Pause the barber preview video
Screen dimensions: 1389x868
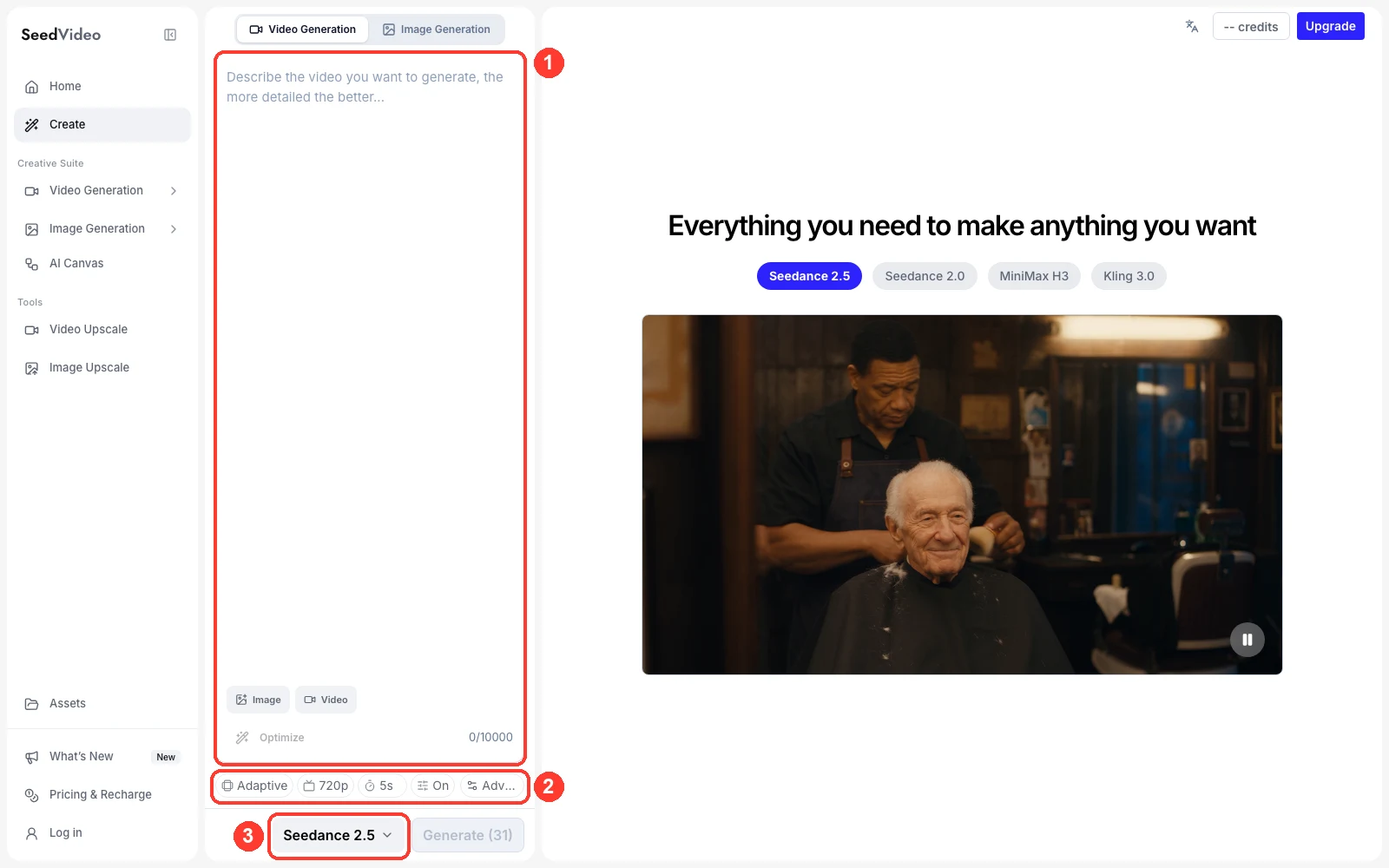click(x=1247, y=640)
